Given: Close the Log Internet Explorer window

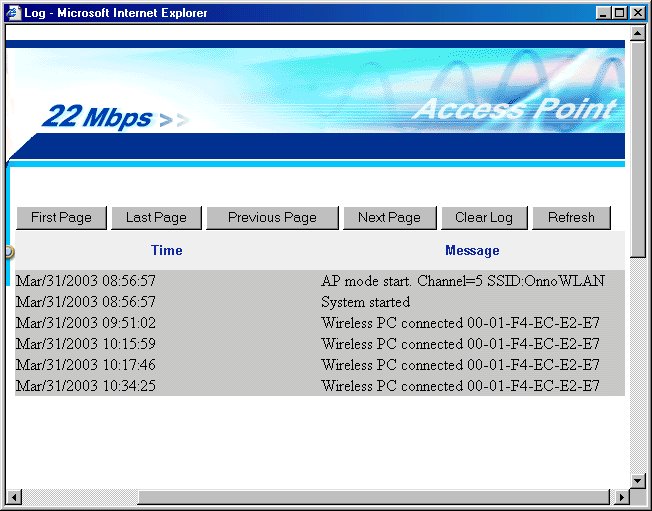Looking at the screenshot, I should coord(637,13).
